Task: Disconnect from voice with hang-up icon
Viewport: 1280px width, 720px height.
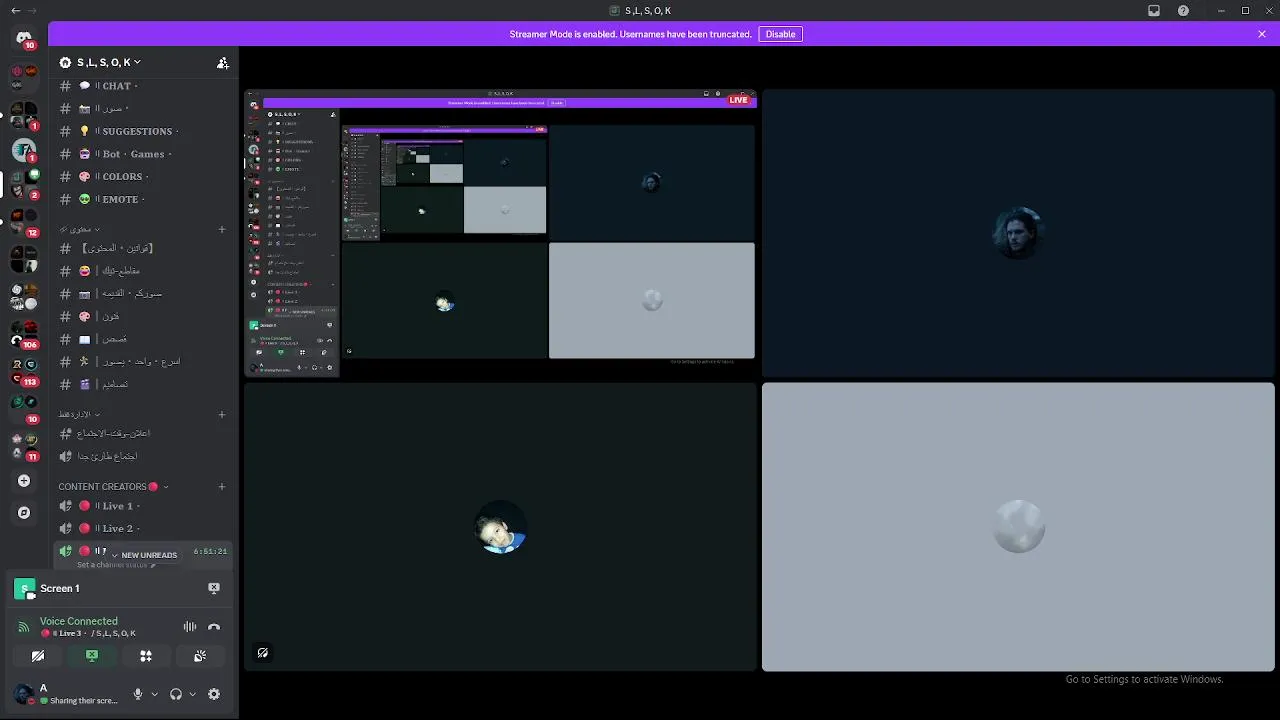Action: tap(213, 627)
